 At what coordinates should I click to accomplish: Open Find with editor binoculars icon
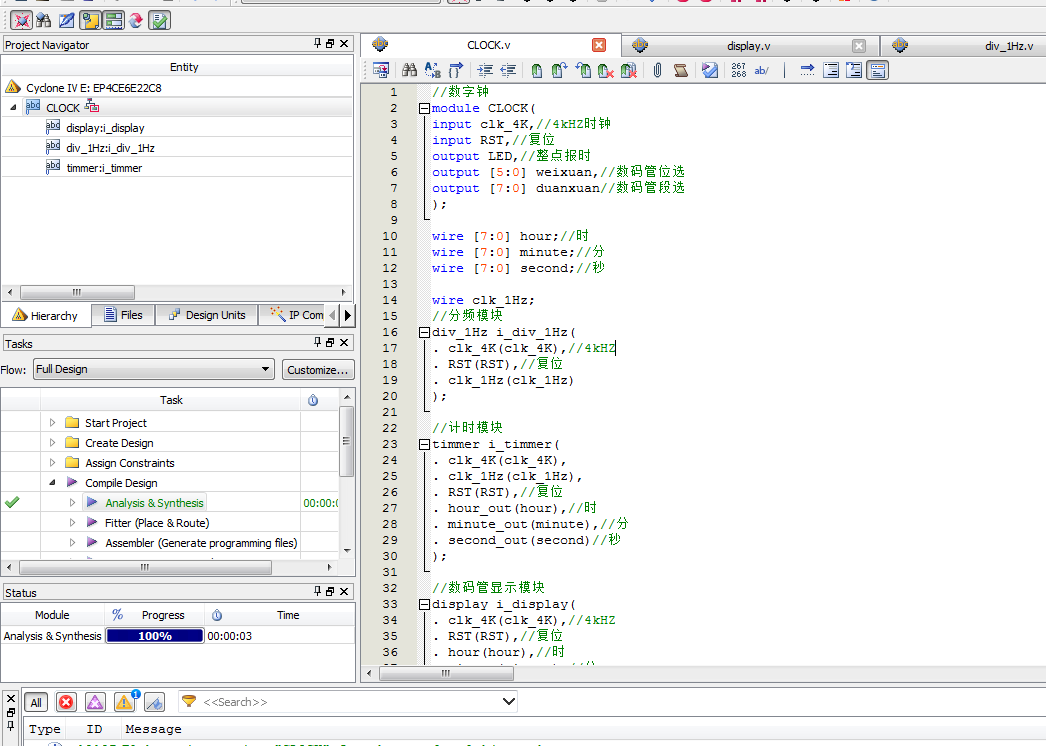click(x=410, y=70)
